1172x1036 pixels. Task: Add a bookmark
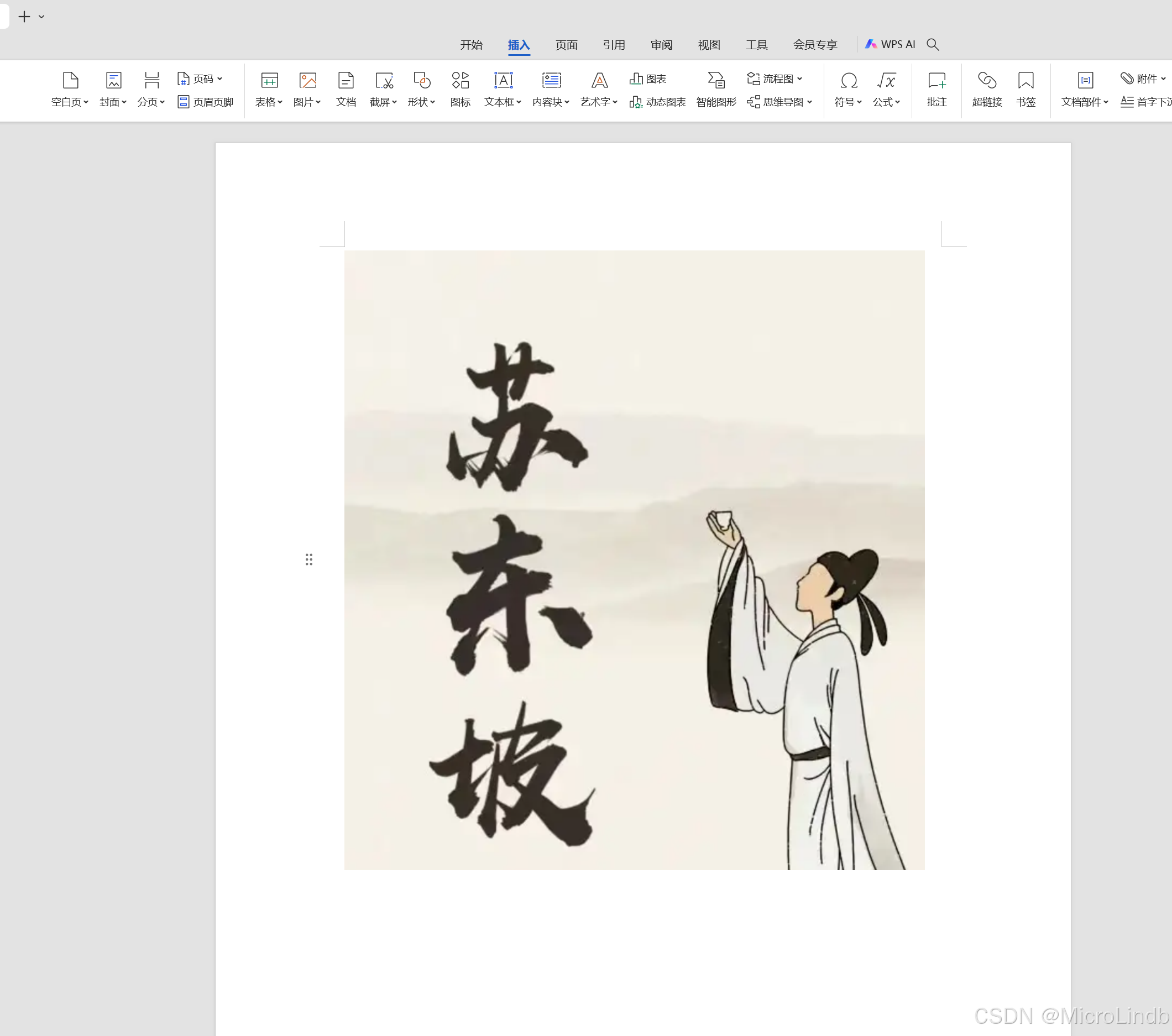(x=1025, y=80)
